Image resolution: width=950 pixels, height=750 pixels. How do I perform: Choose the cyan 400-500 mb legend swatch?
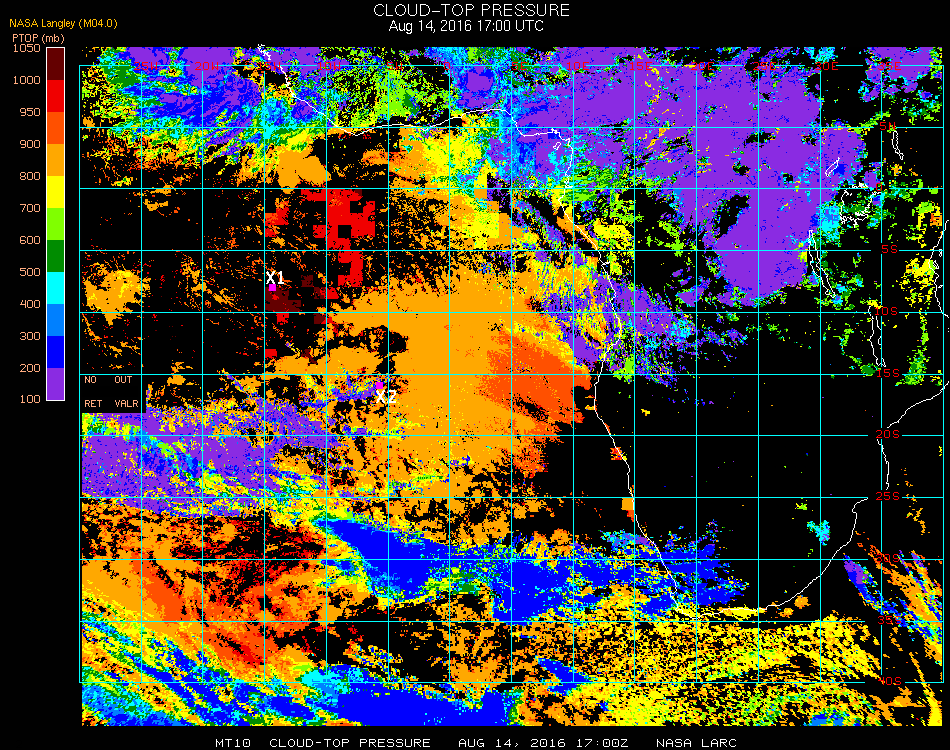click(x=55, y=288)
